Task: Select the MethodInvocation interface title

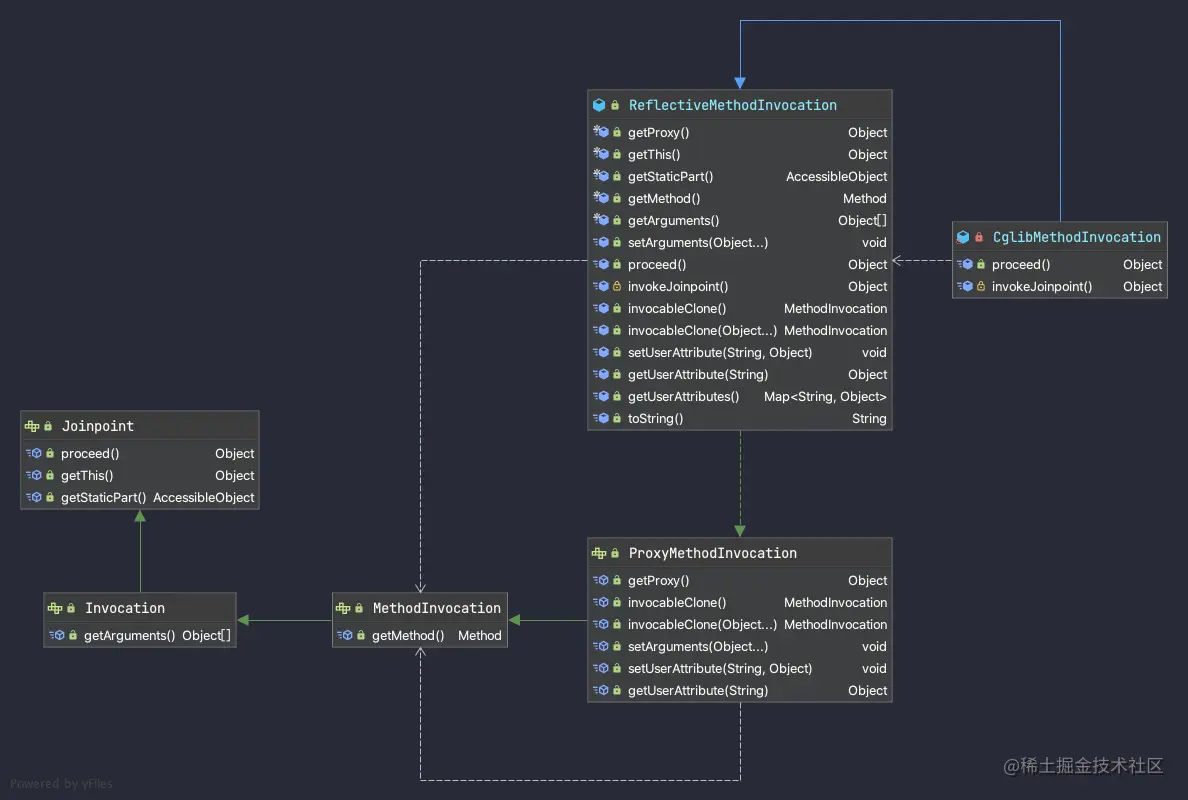Action: (x=436, y=608)
